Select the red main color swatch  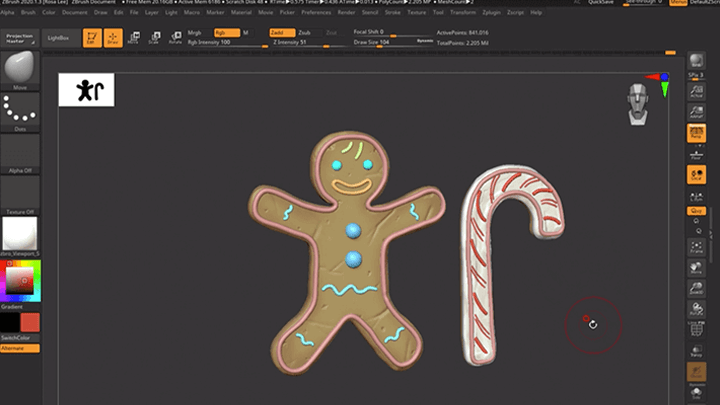(x=30, y=322)
